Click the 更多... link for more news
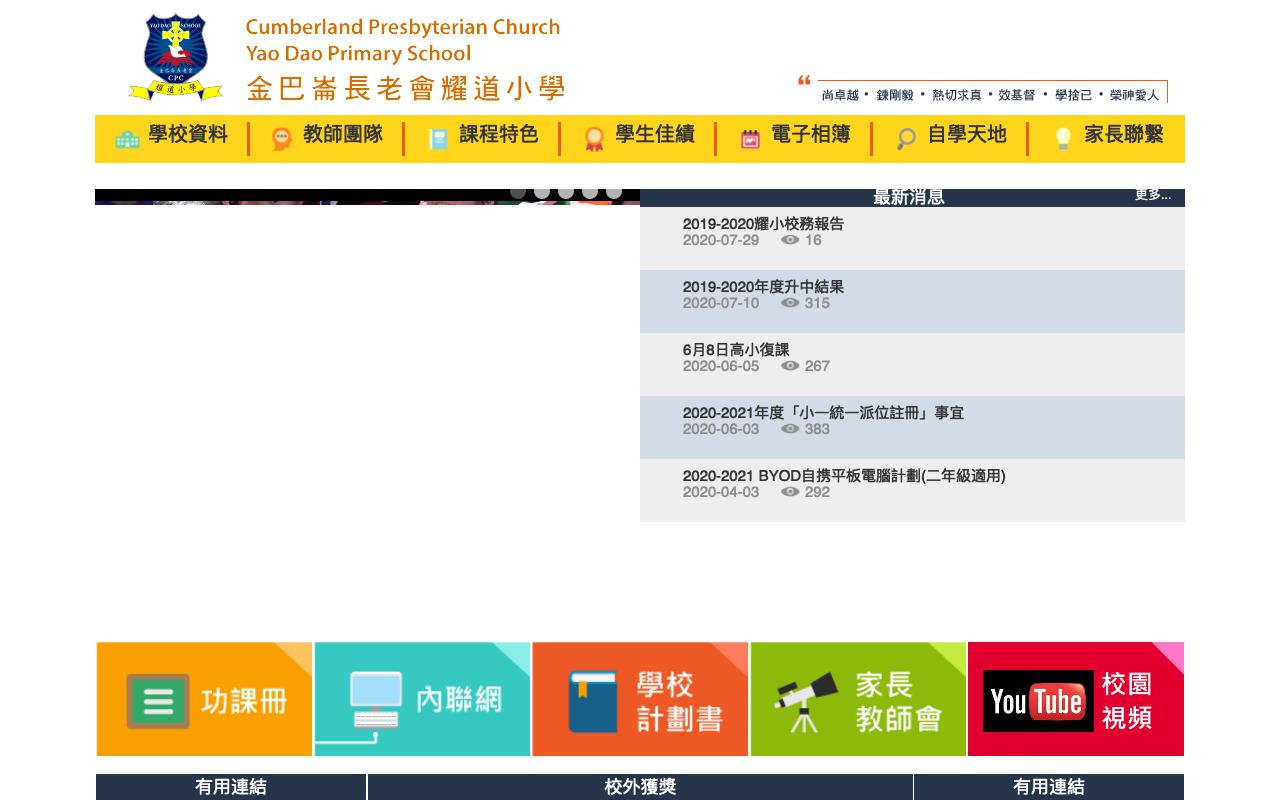This screenshot has height=800, width=1280. point(1152,196)
